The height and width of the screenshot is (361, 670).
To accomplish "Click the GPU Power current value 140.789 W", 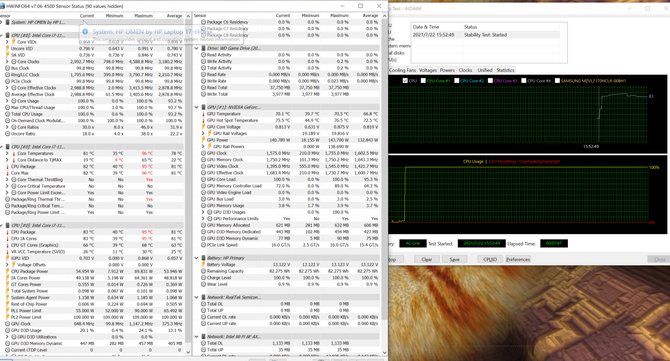I will click(279, 140).
